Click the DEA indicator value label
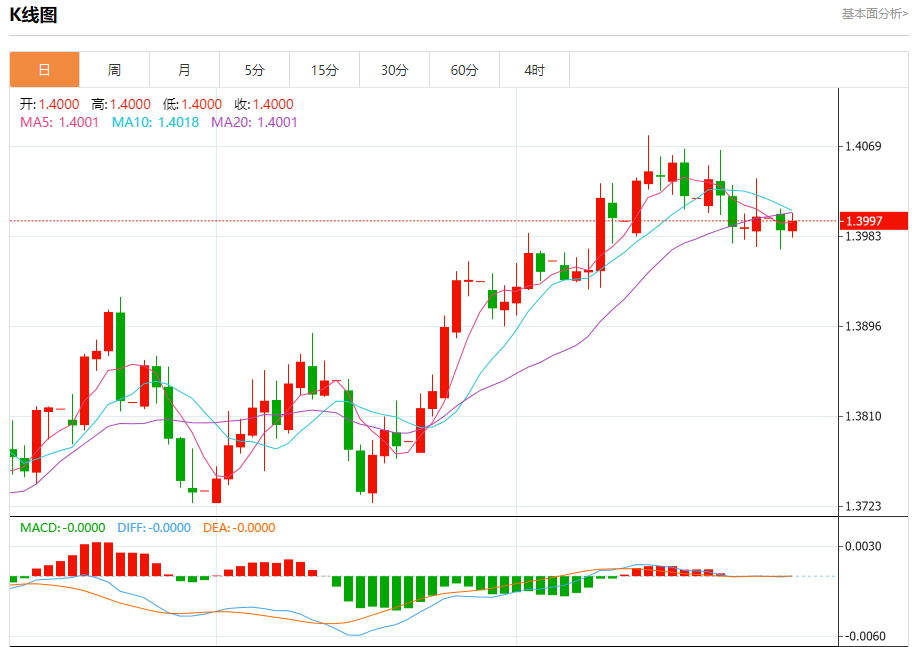 [x=238, y=527]
